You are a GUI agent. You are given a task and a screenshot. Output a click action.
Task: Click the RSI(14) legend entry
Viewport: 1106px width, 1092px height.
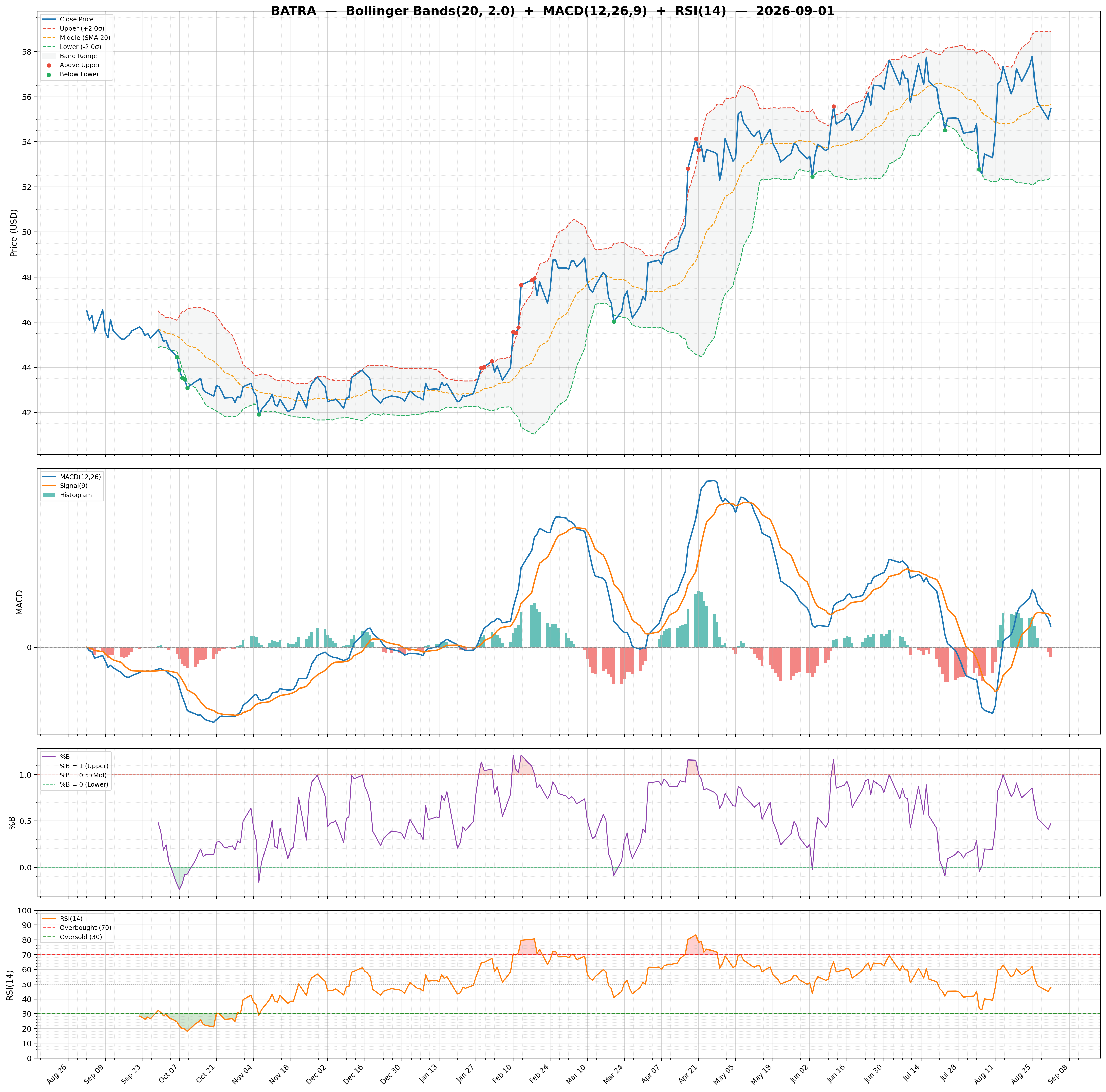click(62, 918)
